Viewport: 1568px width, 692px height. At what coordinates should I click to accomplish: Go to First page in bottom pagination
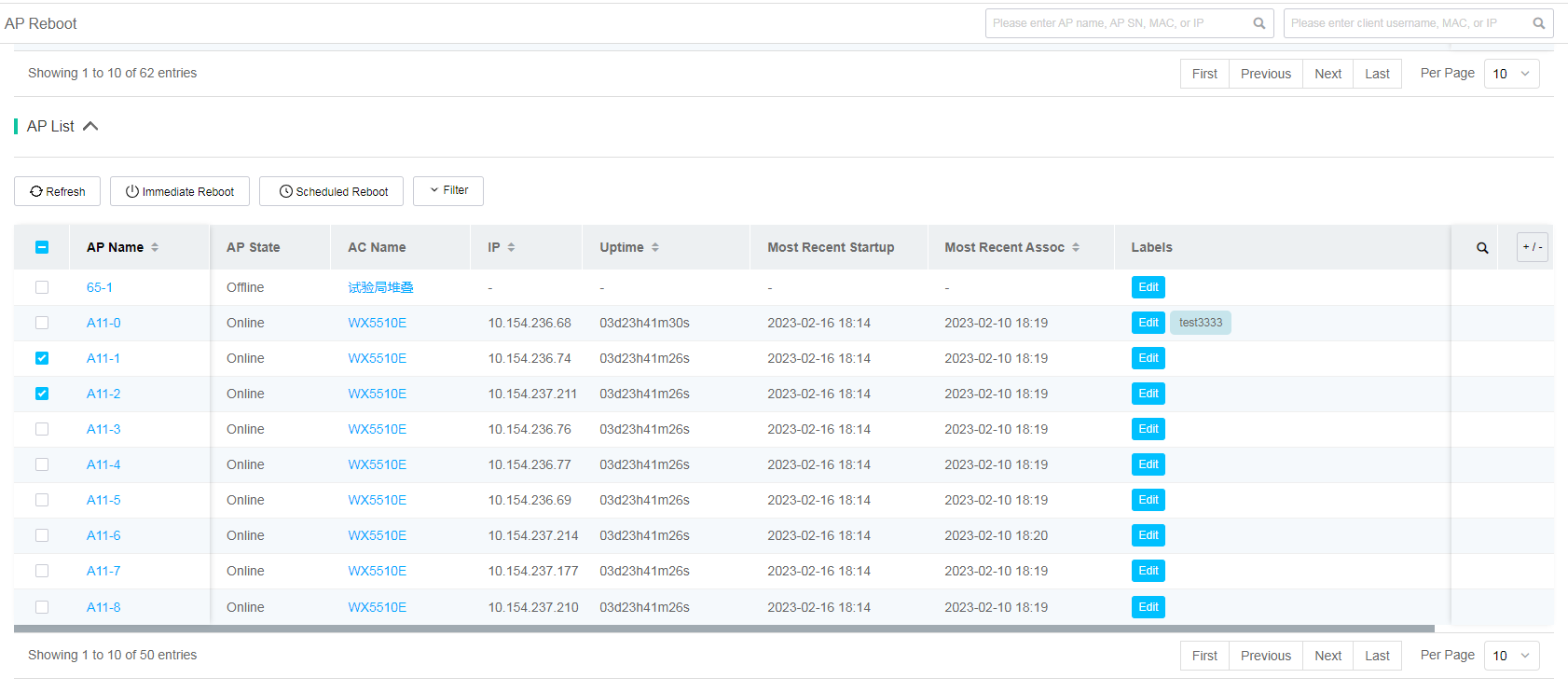point(1204,656)
